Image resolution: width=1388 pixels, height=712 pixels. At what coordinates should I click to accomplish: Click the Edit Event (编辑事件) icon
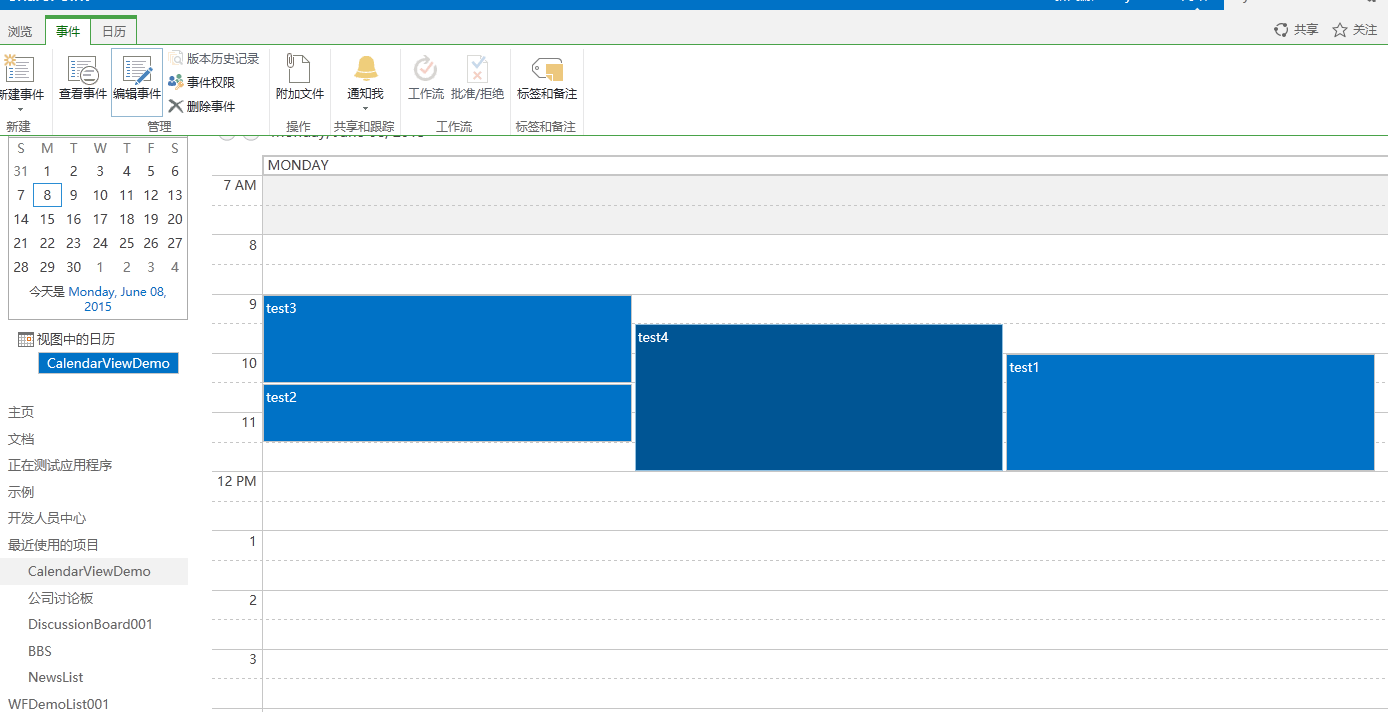click(137, 70)
